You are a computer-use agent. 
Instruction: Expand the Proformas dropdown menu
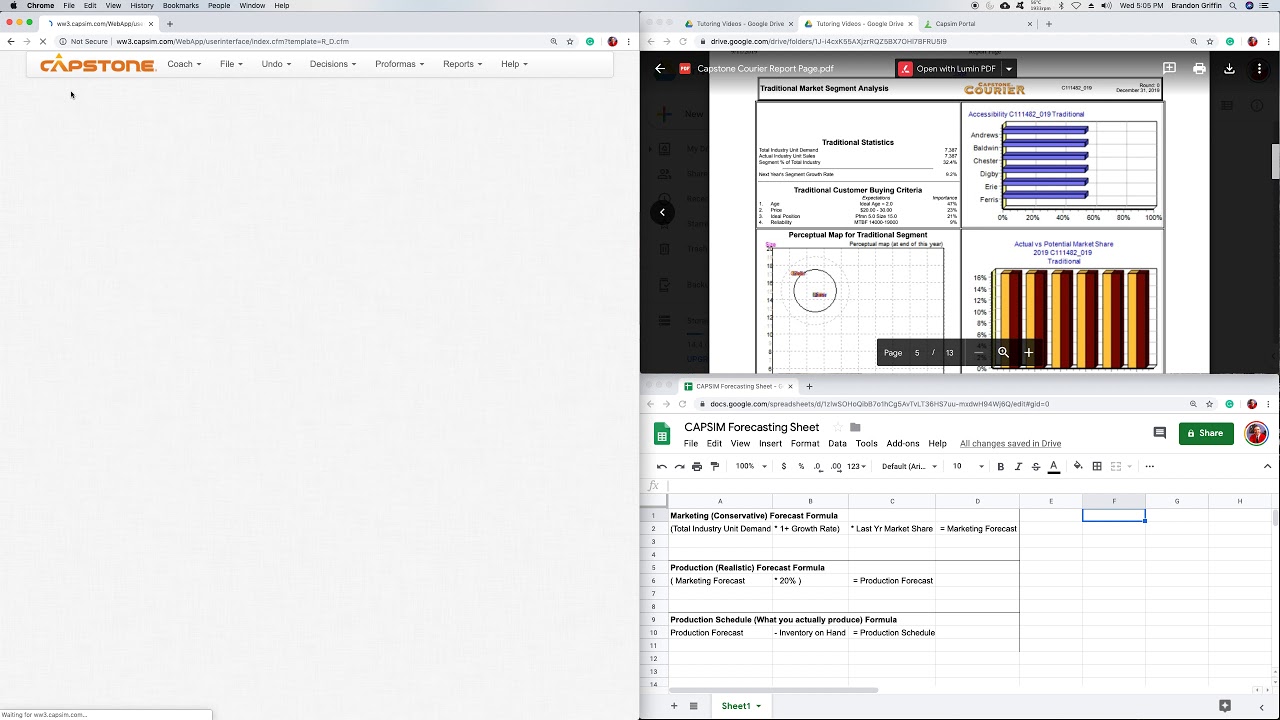click(x=399, y=64)
